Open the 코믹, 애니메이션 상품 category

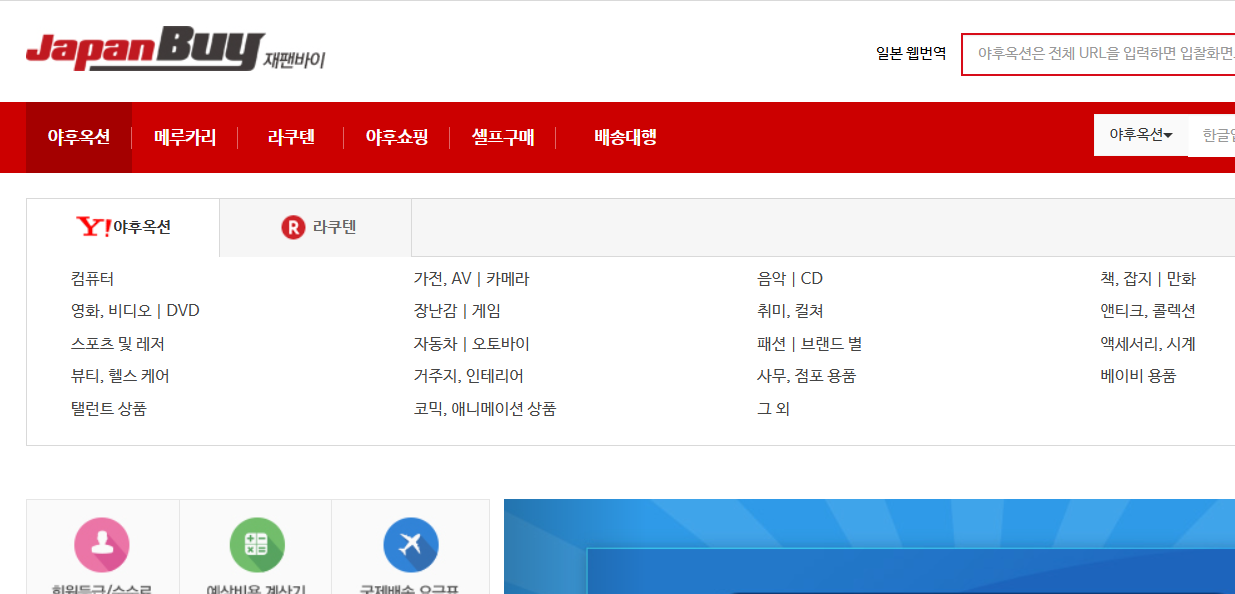[485, 409]
